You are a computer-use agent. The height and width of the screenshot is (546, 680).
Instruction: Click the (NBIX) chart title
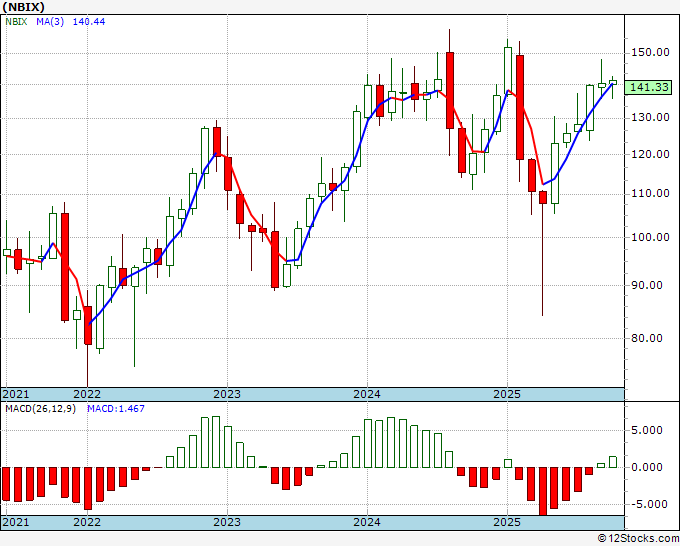[x=23, y=7]
